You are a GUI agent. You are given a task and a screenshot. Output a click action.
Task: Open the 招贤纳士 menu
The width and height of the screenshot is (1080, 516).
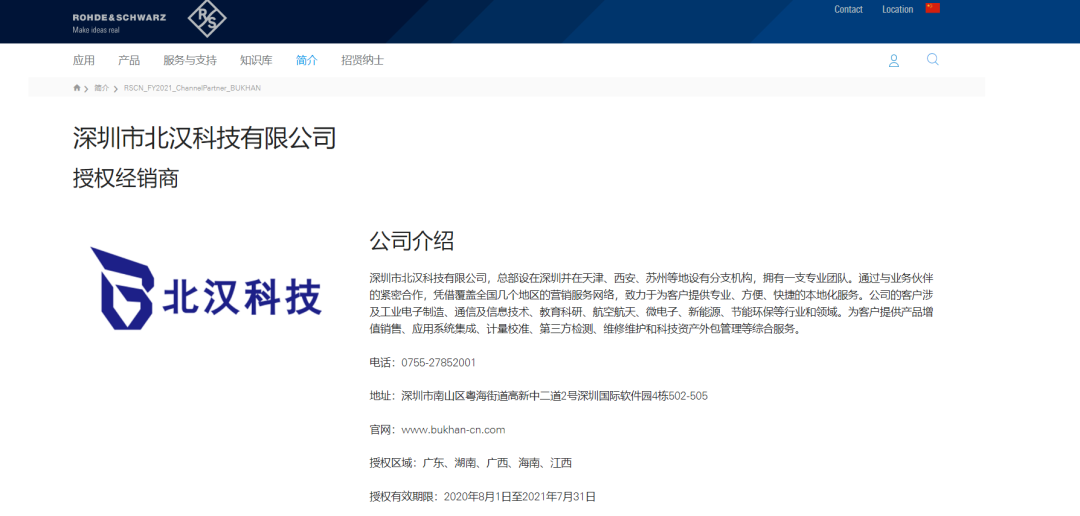point(362,61)
